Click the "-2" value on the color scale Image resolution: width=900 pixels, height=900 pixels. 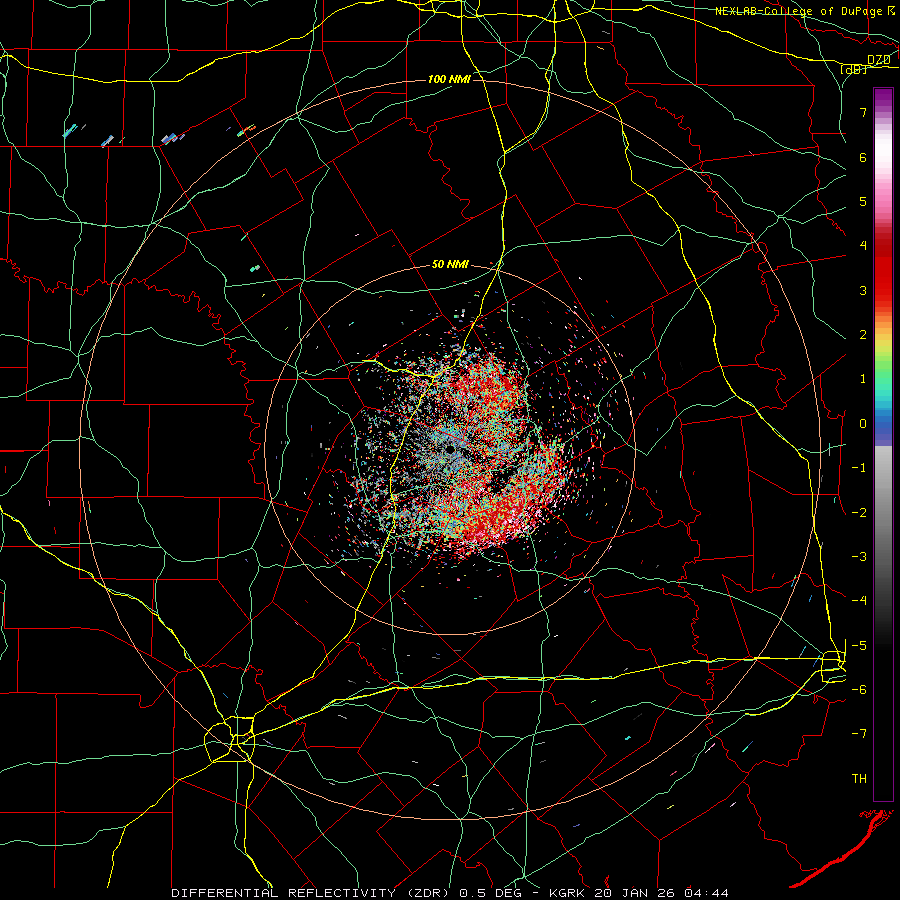click(x=859, y=513)
